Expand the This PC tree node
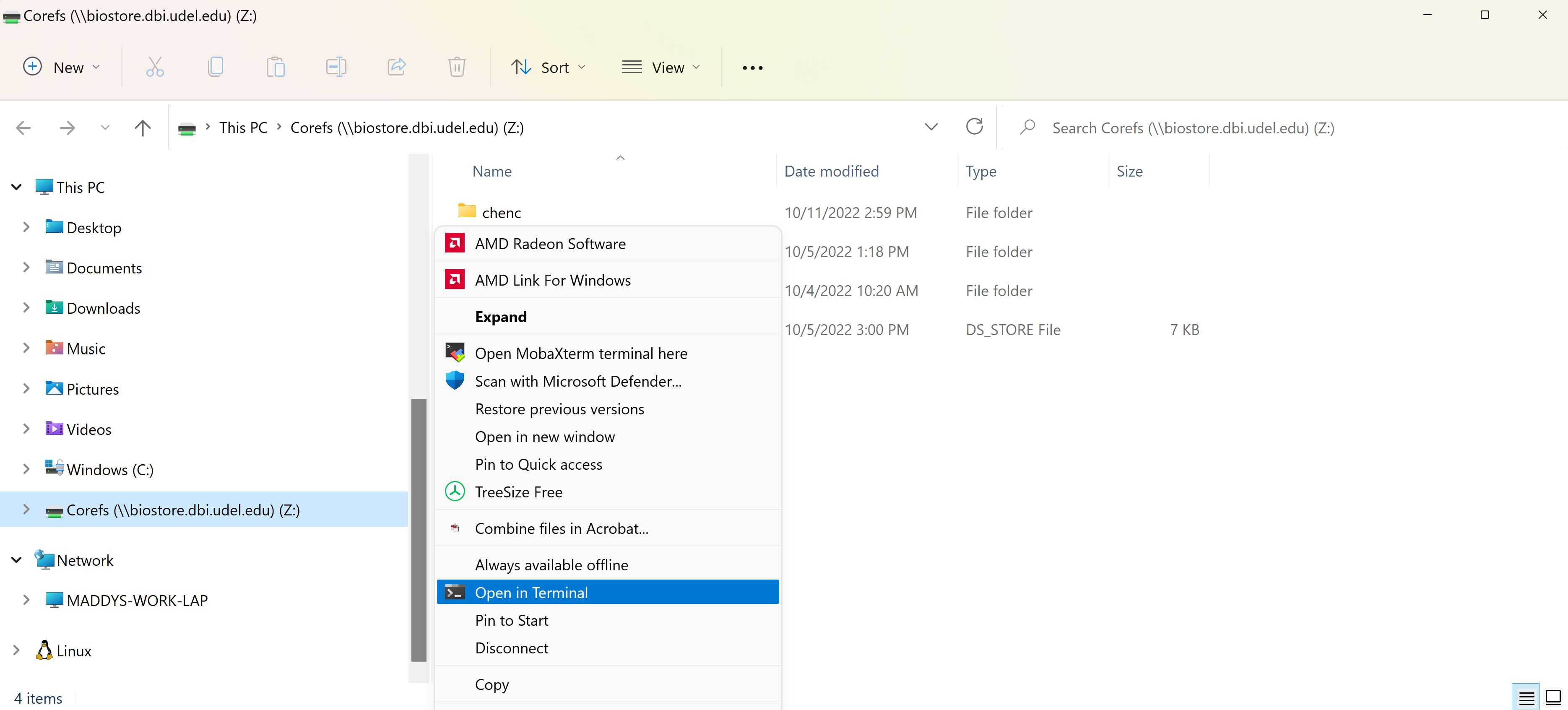 point(16,186)
